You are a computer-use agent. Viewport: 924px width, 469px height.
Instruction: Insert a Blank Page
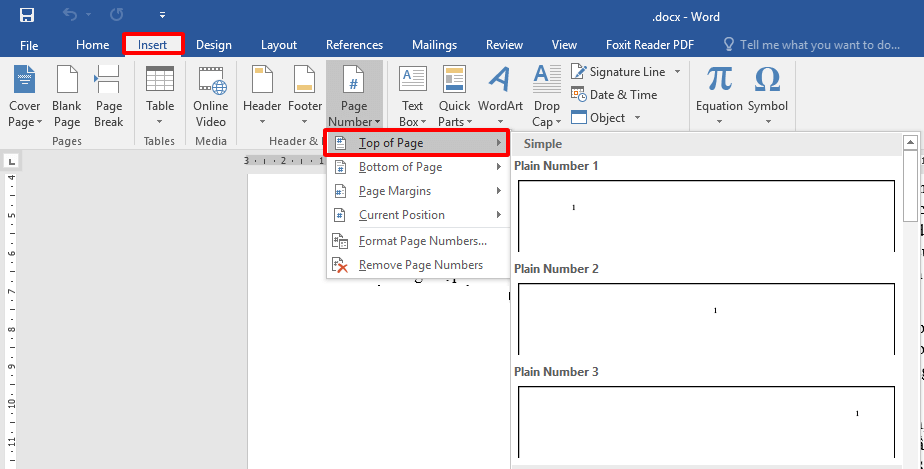tap(66, 97)
